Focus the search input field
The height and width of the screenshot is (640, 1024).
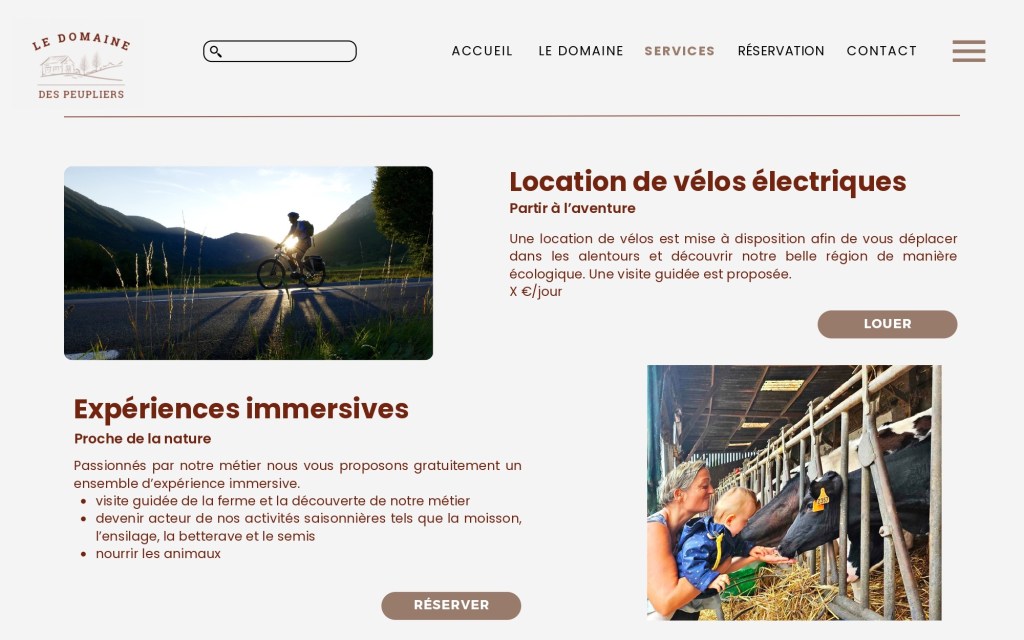(280, 51)
